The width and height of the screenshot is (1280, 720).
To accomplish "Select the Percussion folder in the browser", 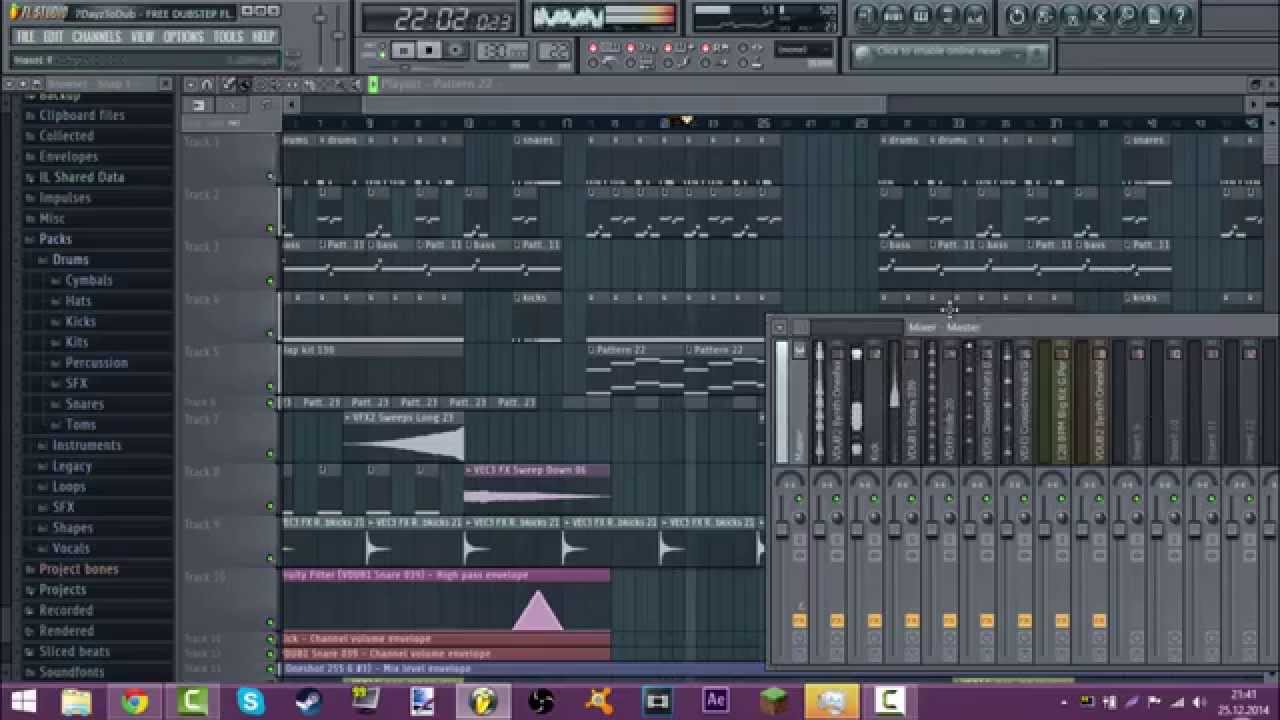I will [x=97, y=363].
